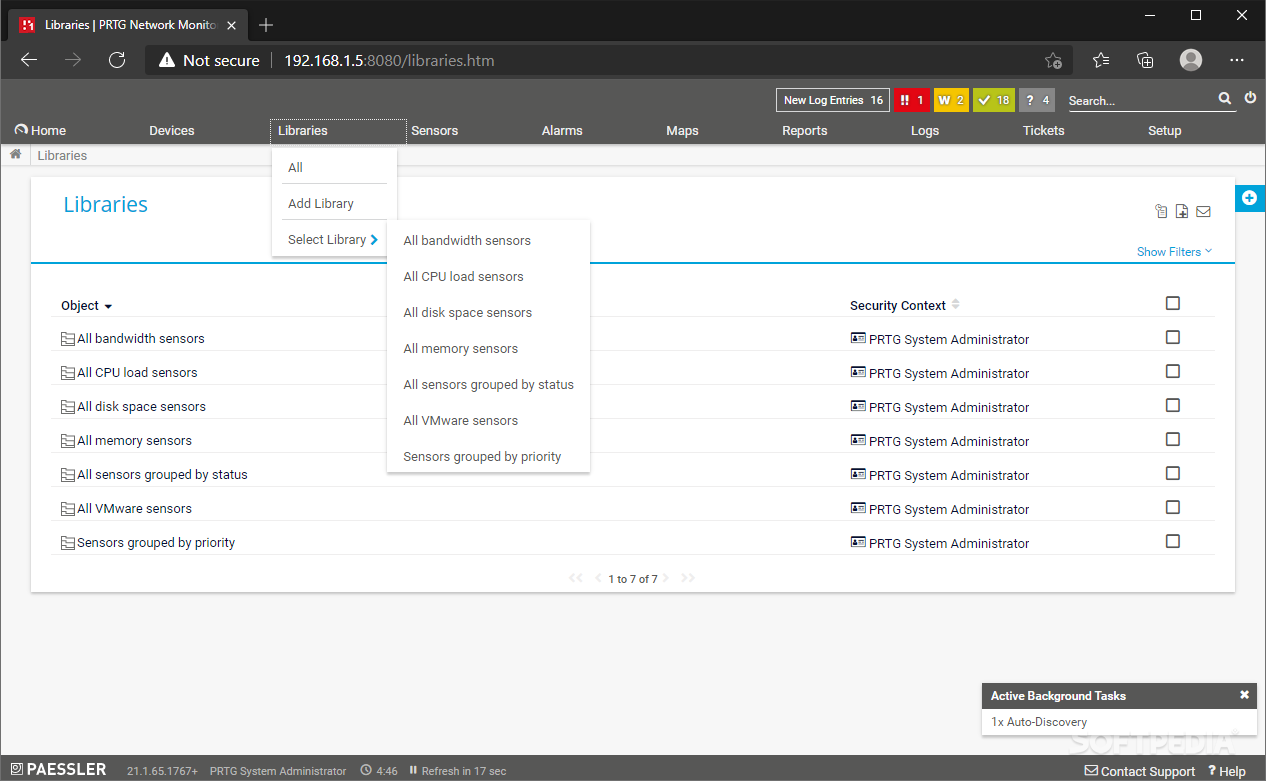Click library icon beside All memory sensors row
This screenshot has width=1266, height=781.
point(68,441)
